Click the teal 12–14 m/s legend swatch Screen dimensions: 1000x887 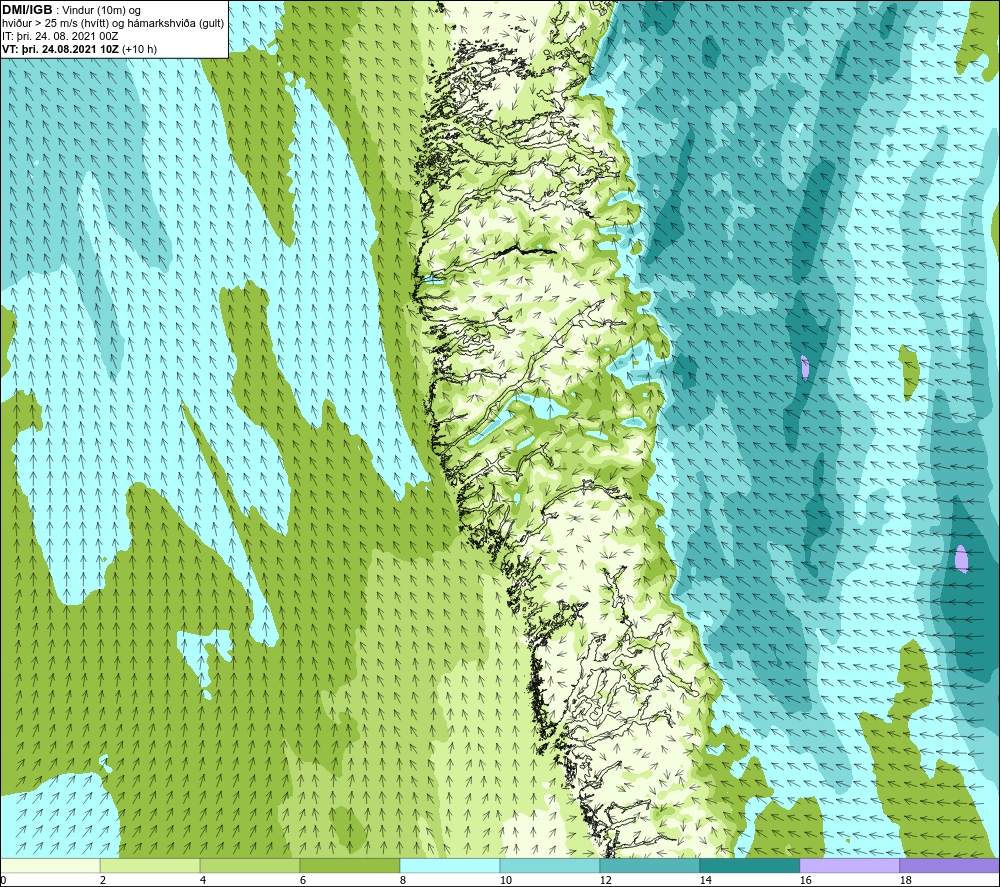pos(649,865)
